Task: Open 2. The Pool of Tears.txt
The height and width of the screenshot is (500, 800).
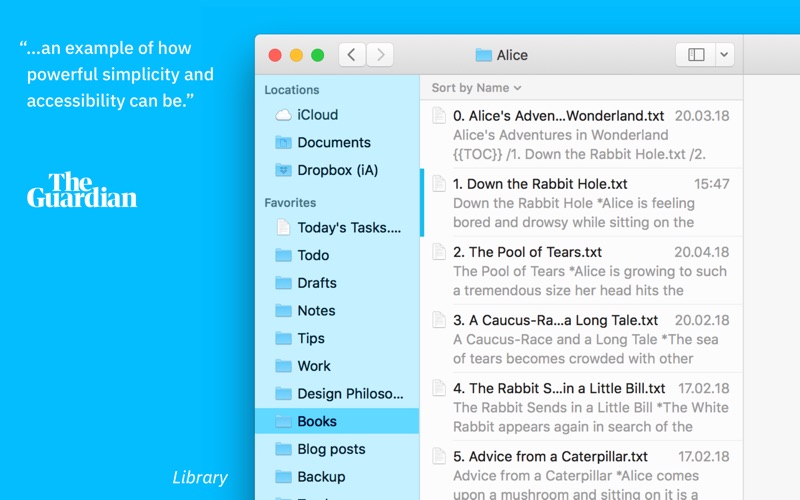Action: click(527, 252)
